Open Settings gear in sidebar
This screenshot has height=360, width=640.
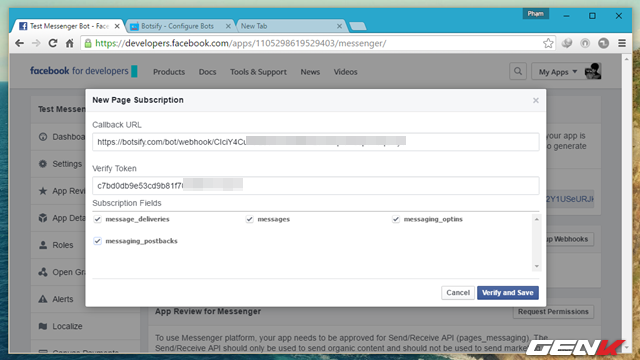coord(43,164)
